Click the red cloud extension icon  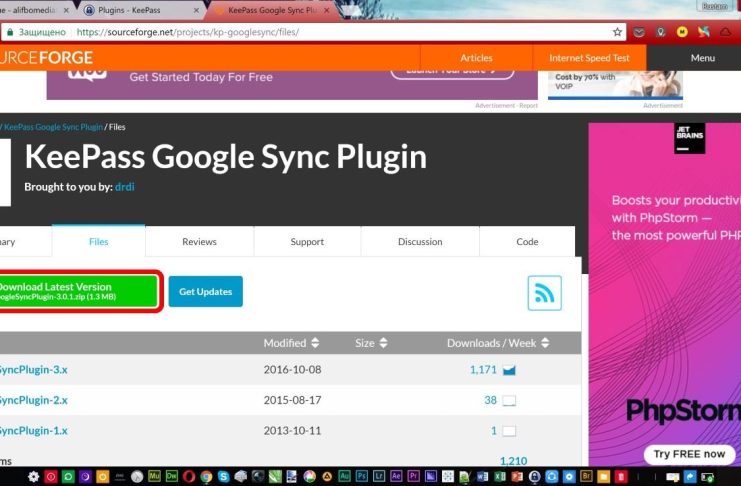[x=725, y=32]
